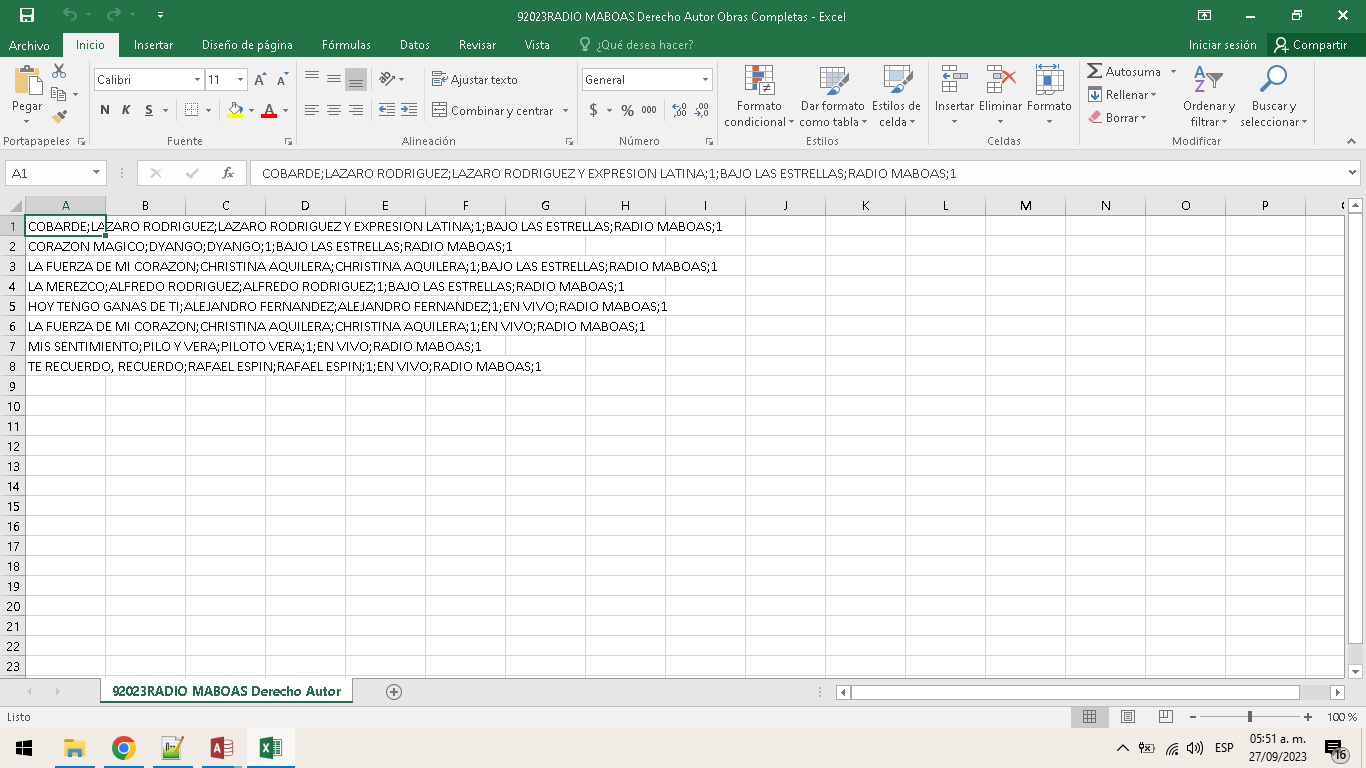Image resolution: width=1366 pixels, height=768 pixels.
Task: Apply the borders icon in the Fuente group
Action: [192, 110]
